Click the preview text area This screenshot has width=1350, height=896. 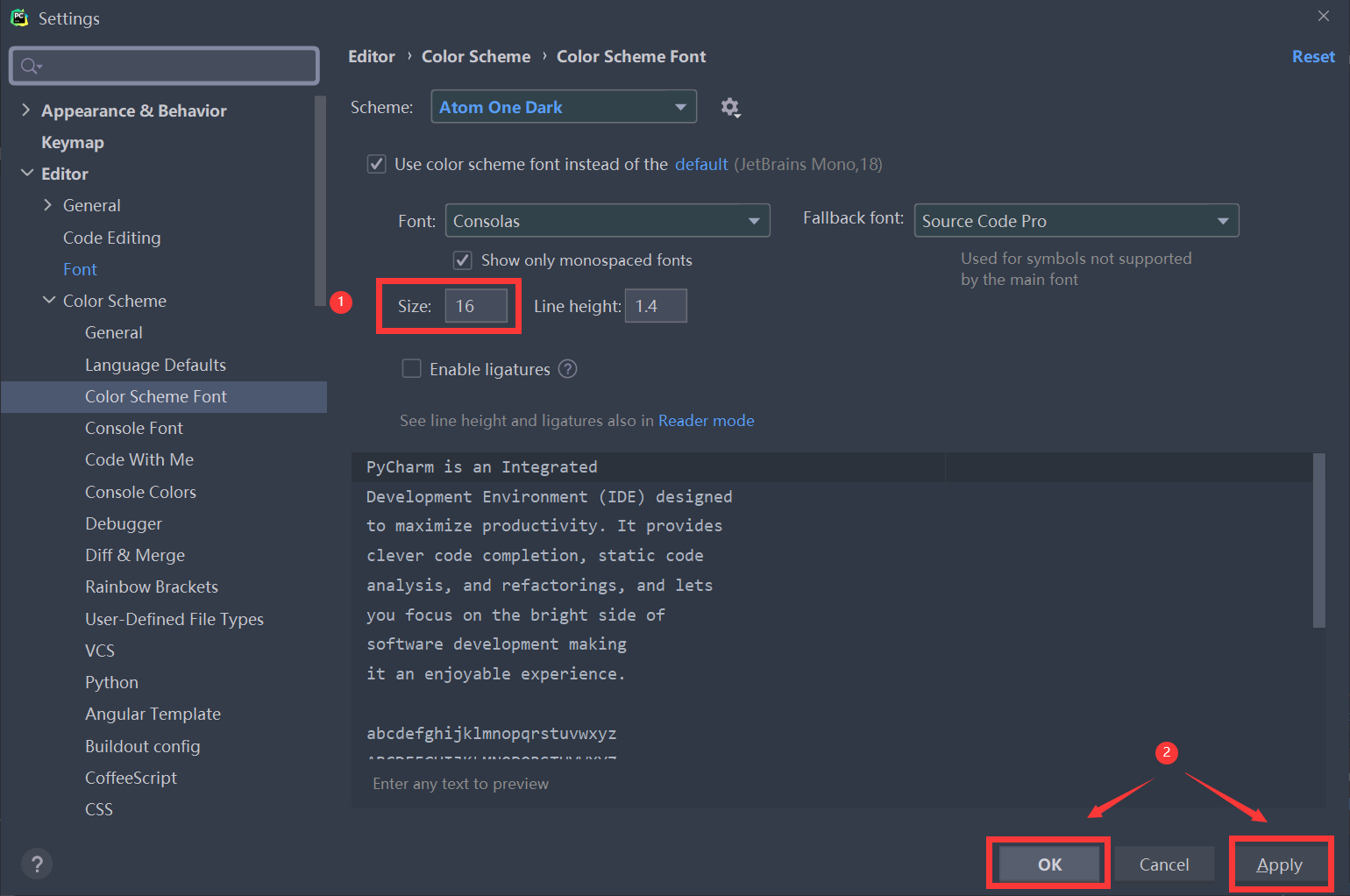click(831, 605)
